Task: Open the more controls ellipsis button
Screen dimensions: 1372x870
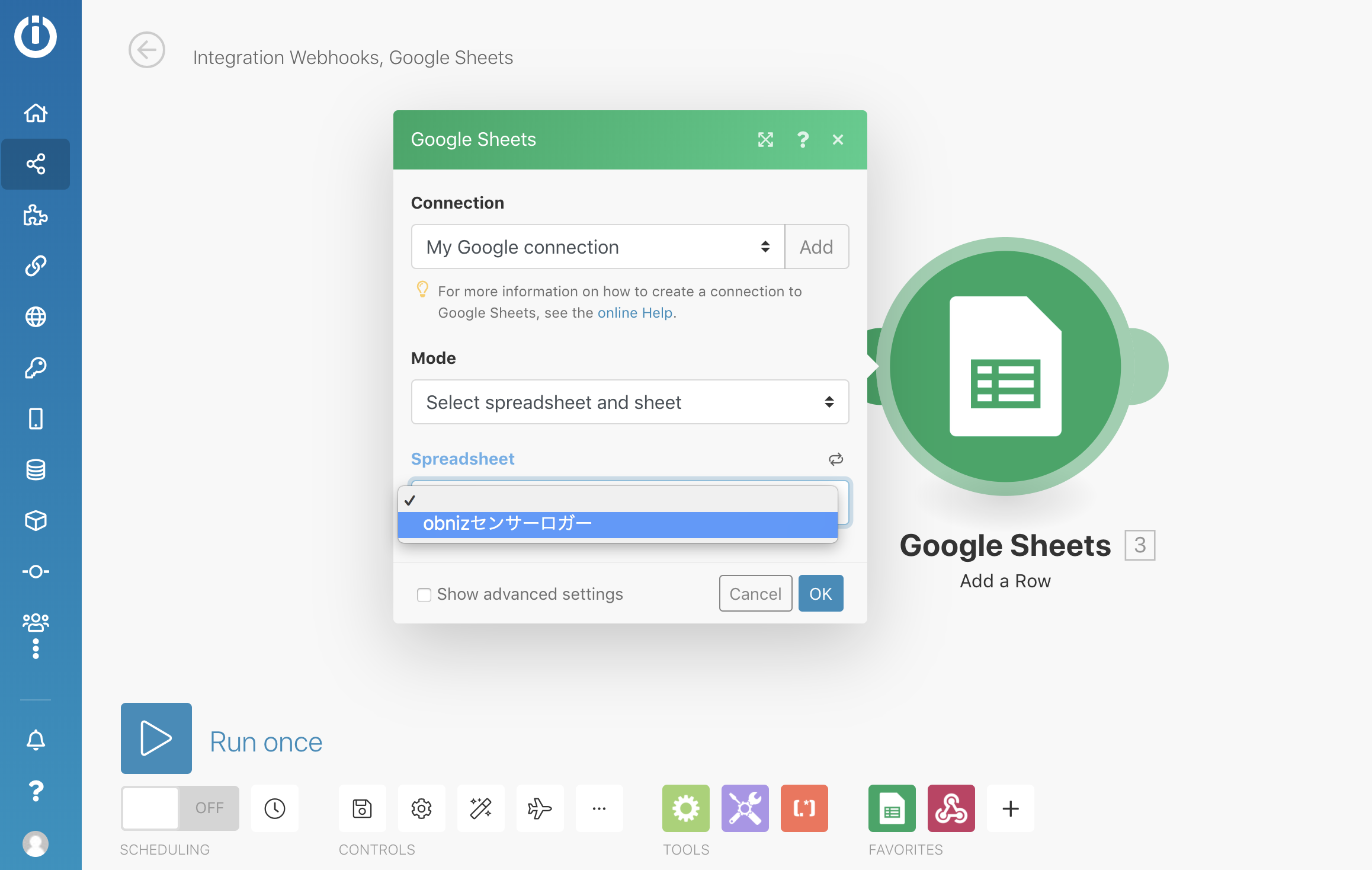Action: [600, 808]
